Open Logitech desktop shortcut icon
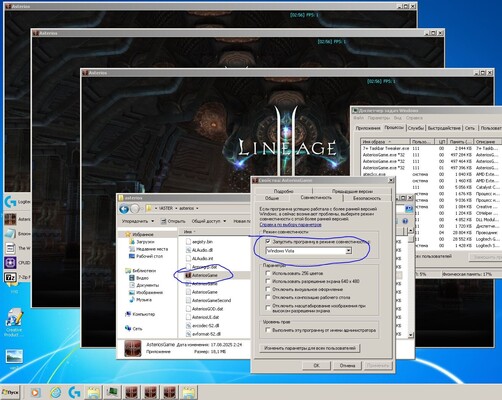The height and width of the screenshot is (400, 502). [10, 202]
